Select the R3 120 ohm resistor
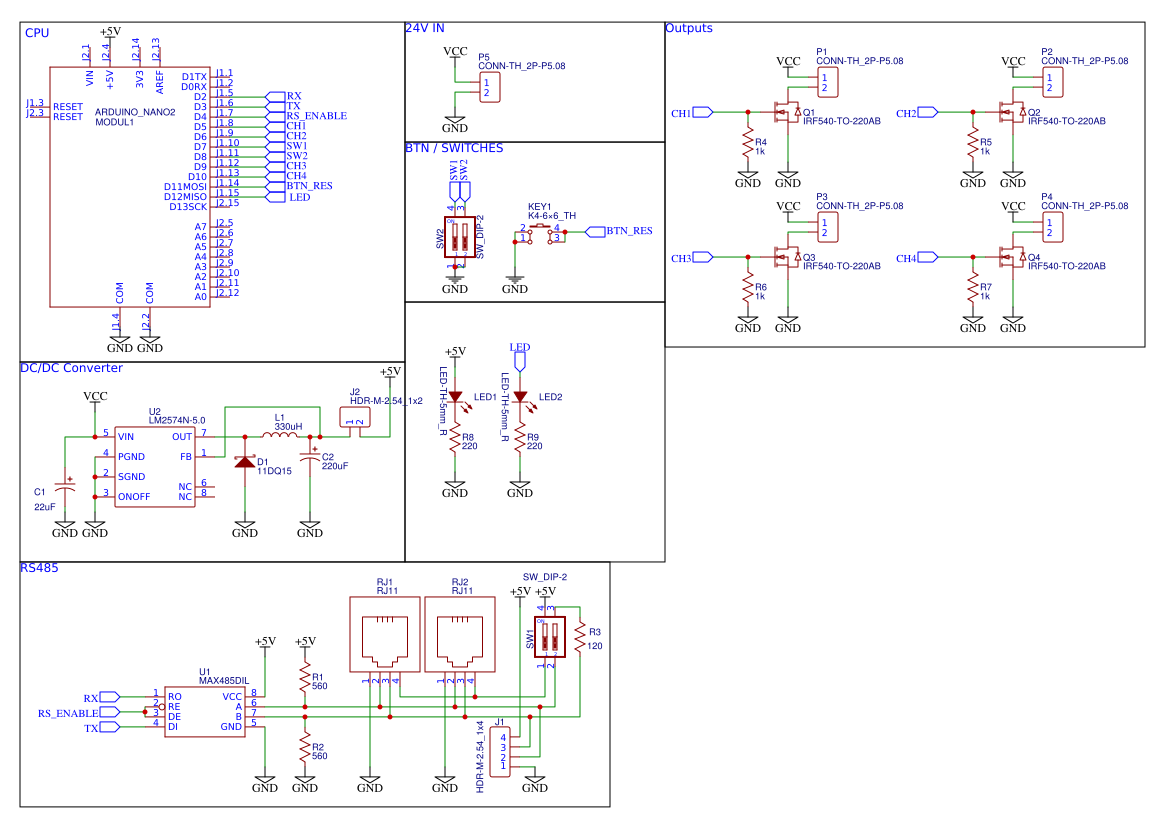This screenshot has height=827, width=1169. (x=580, y=638)
